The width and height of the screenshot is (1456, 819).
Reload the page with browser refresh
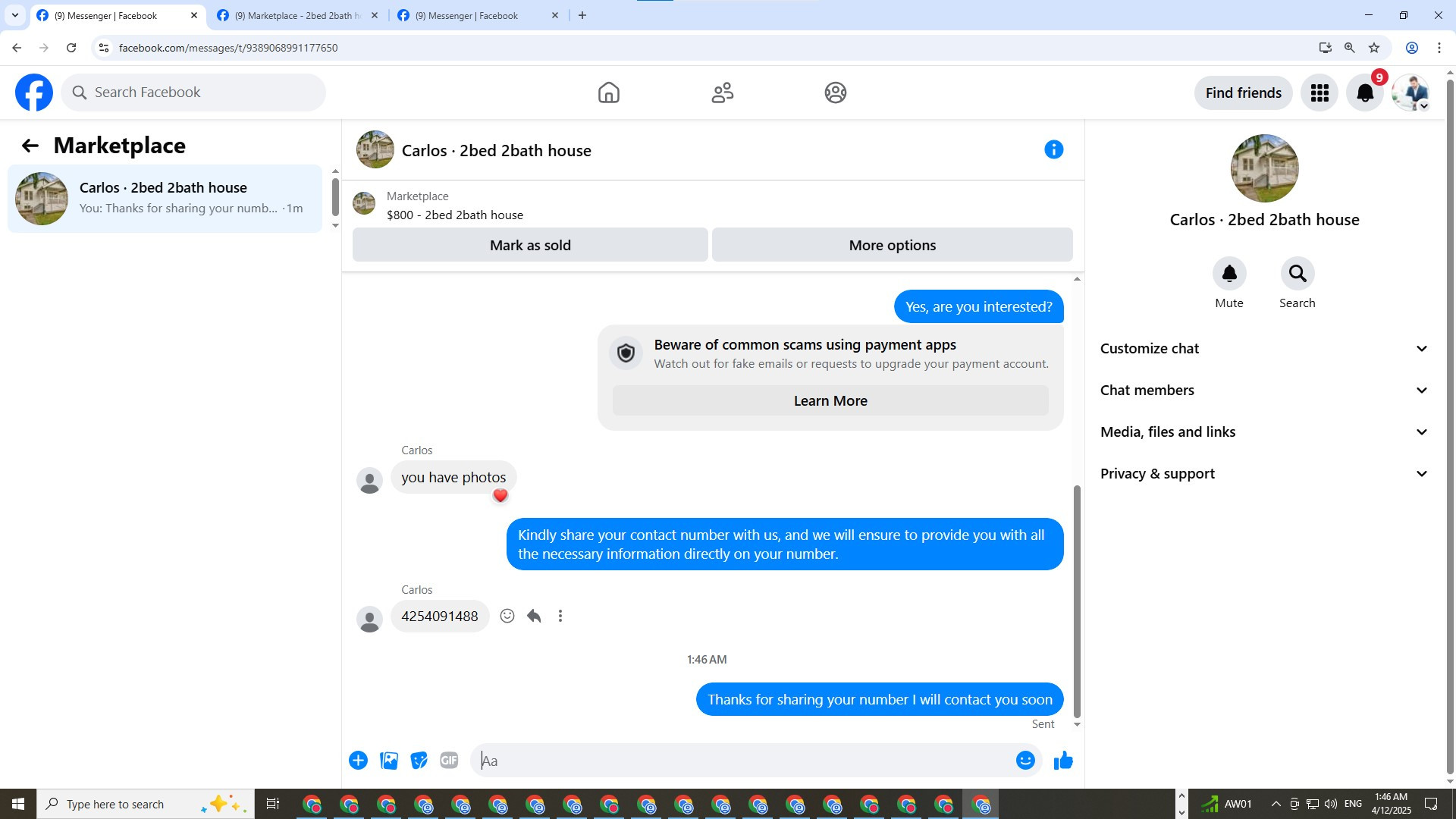(71, 48)
